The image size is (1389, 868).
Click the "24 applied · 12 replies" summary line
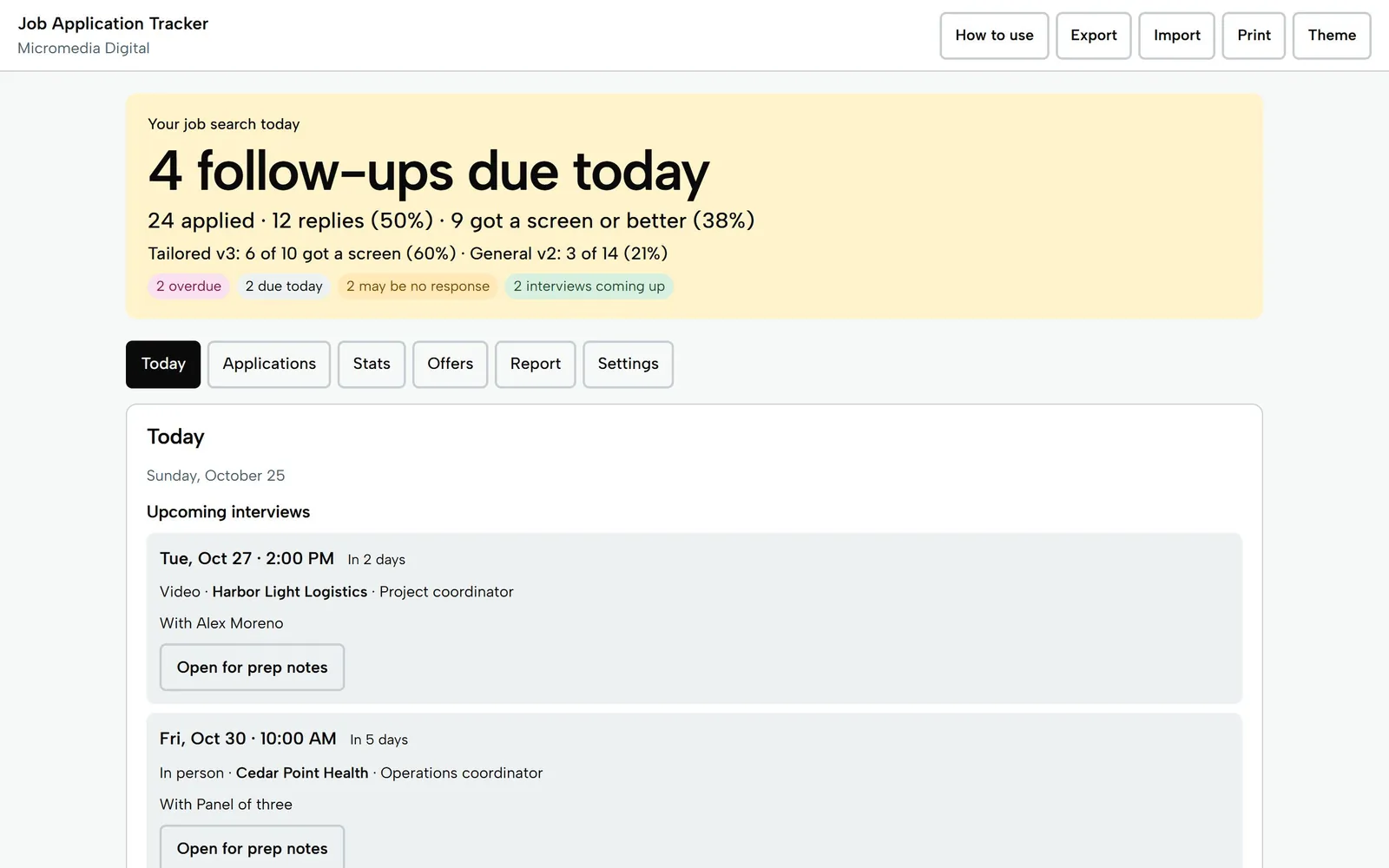(451, 220)
